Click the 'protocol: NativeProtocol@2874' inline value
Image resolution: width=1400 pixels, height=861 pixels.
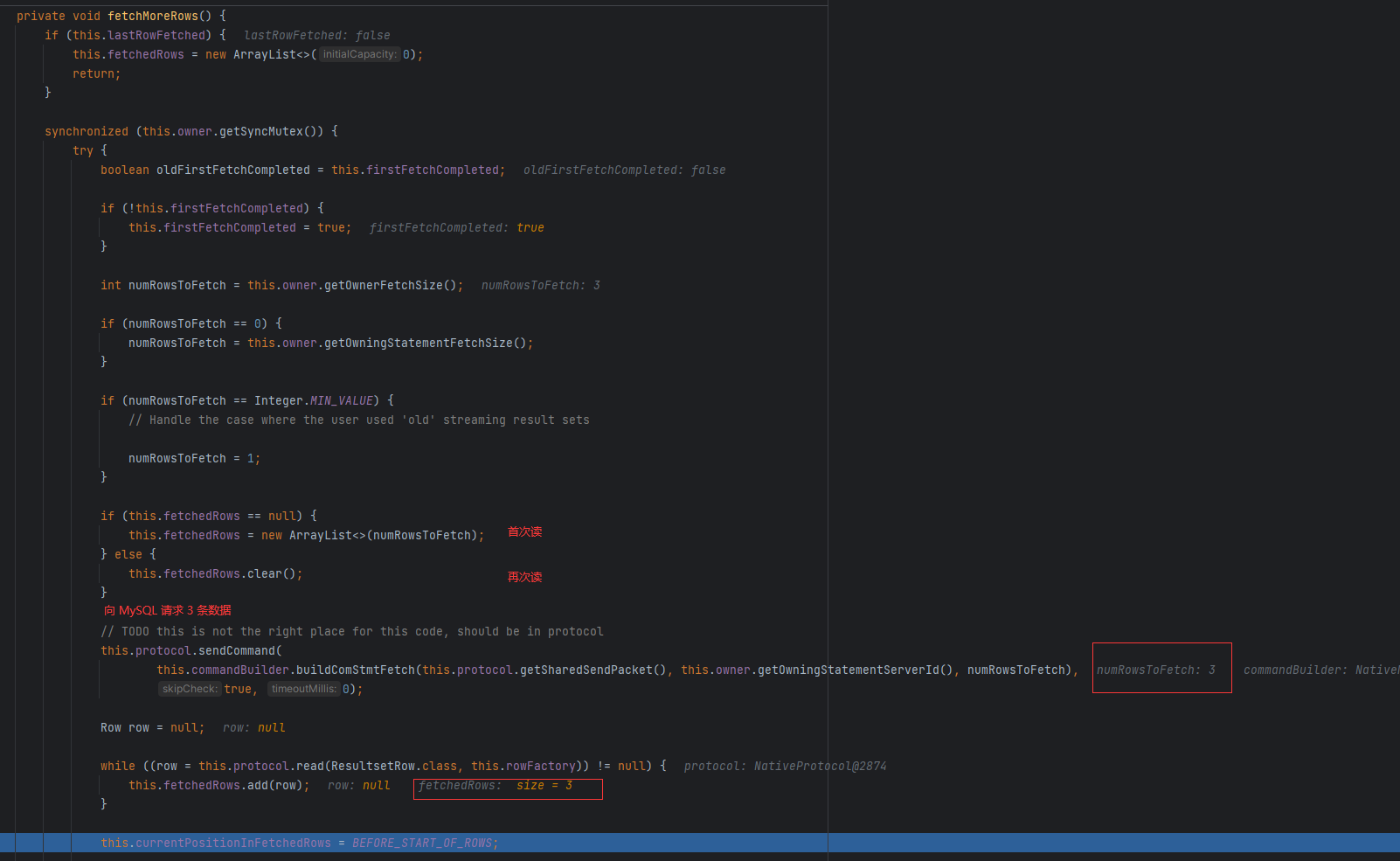coord(786,766)
